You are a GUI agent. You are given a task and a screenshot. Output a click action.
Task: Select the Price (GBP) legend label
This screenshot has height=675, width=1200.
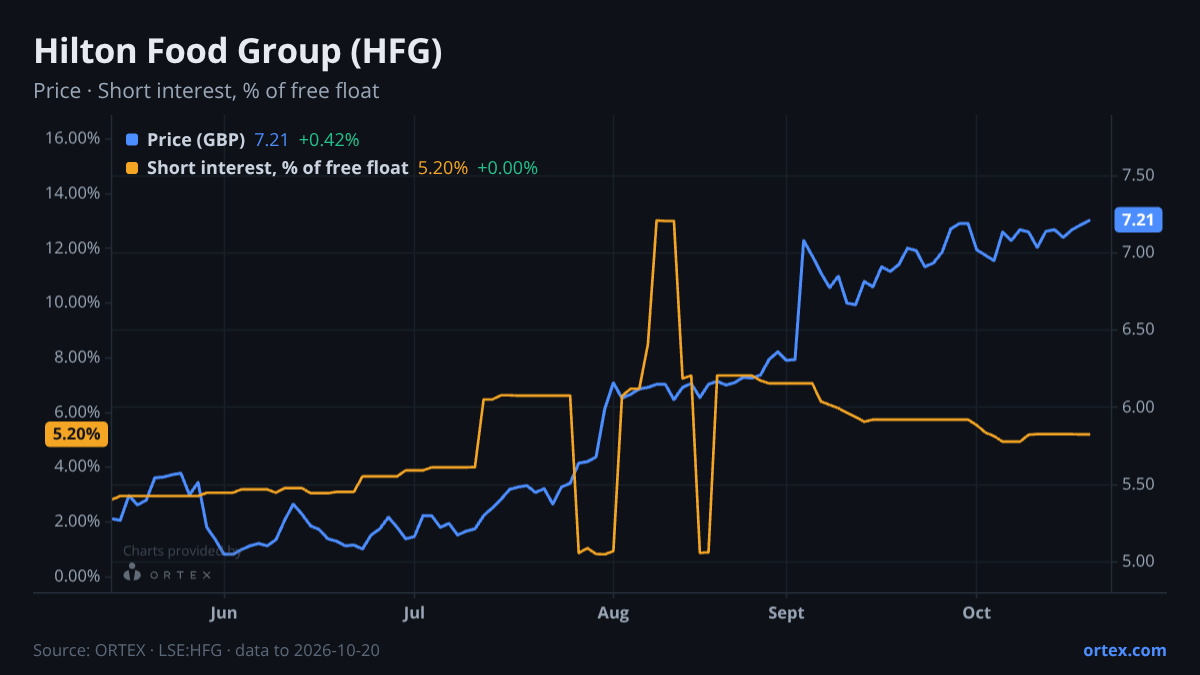click(x=196, y=140)
